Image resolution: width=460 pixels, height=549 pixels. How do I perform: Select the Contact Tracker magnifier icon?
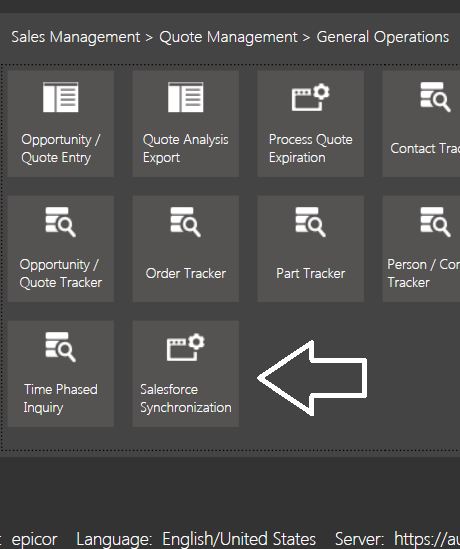435,97
